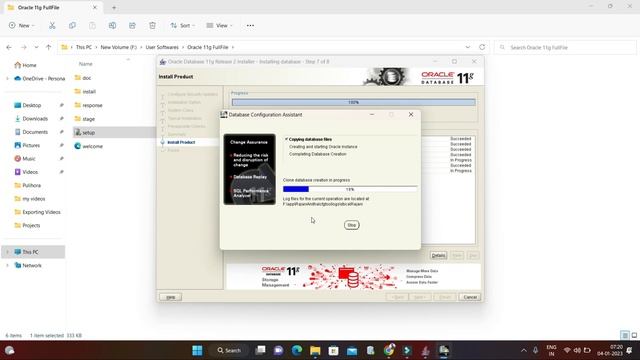Click the Share icon in Explorer toolbar
This screenshot has height=360, width=640.
[132, 25]
